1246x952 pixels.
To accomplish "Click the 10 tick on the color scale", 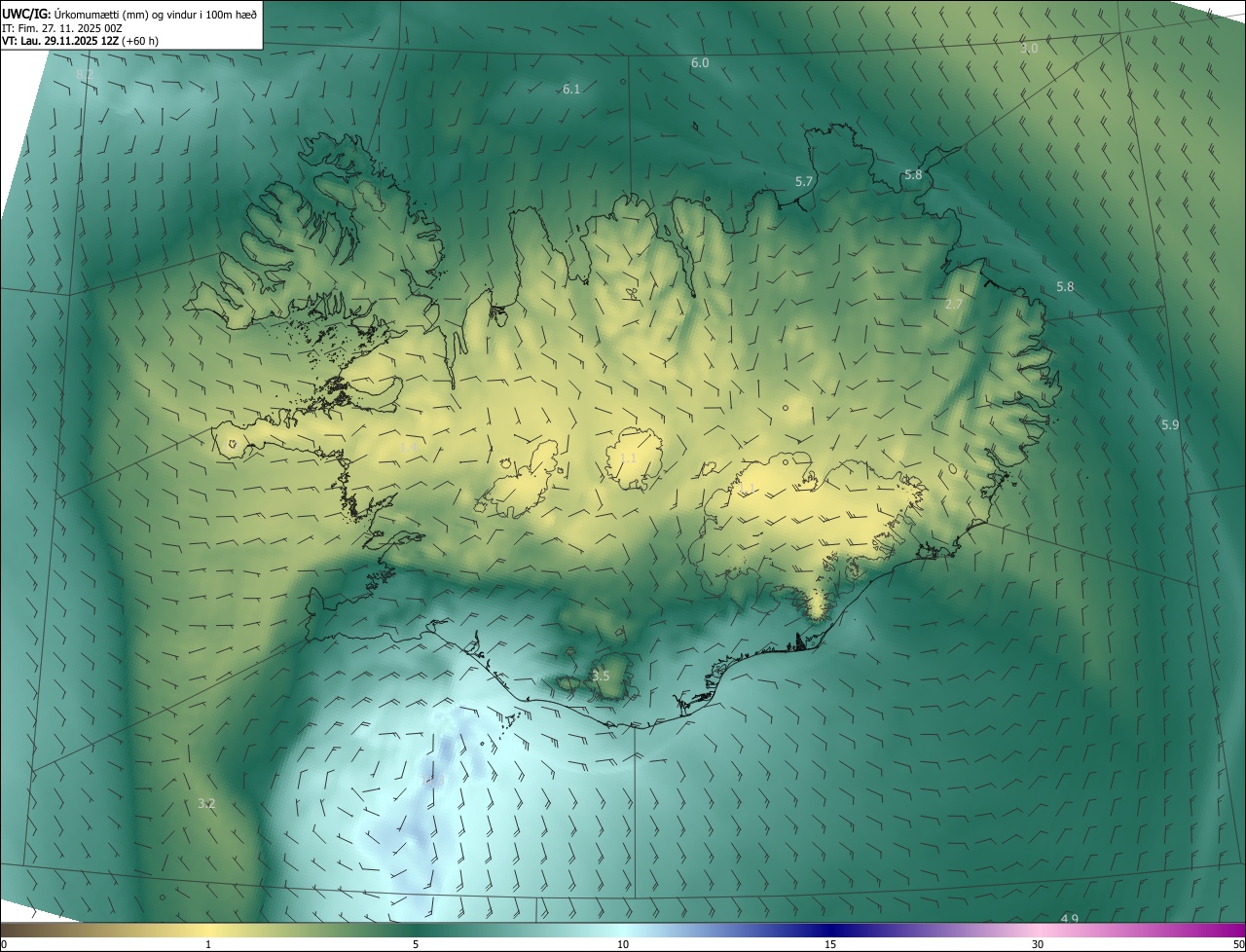I will [x=623, y=944].
